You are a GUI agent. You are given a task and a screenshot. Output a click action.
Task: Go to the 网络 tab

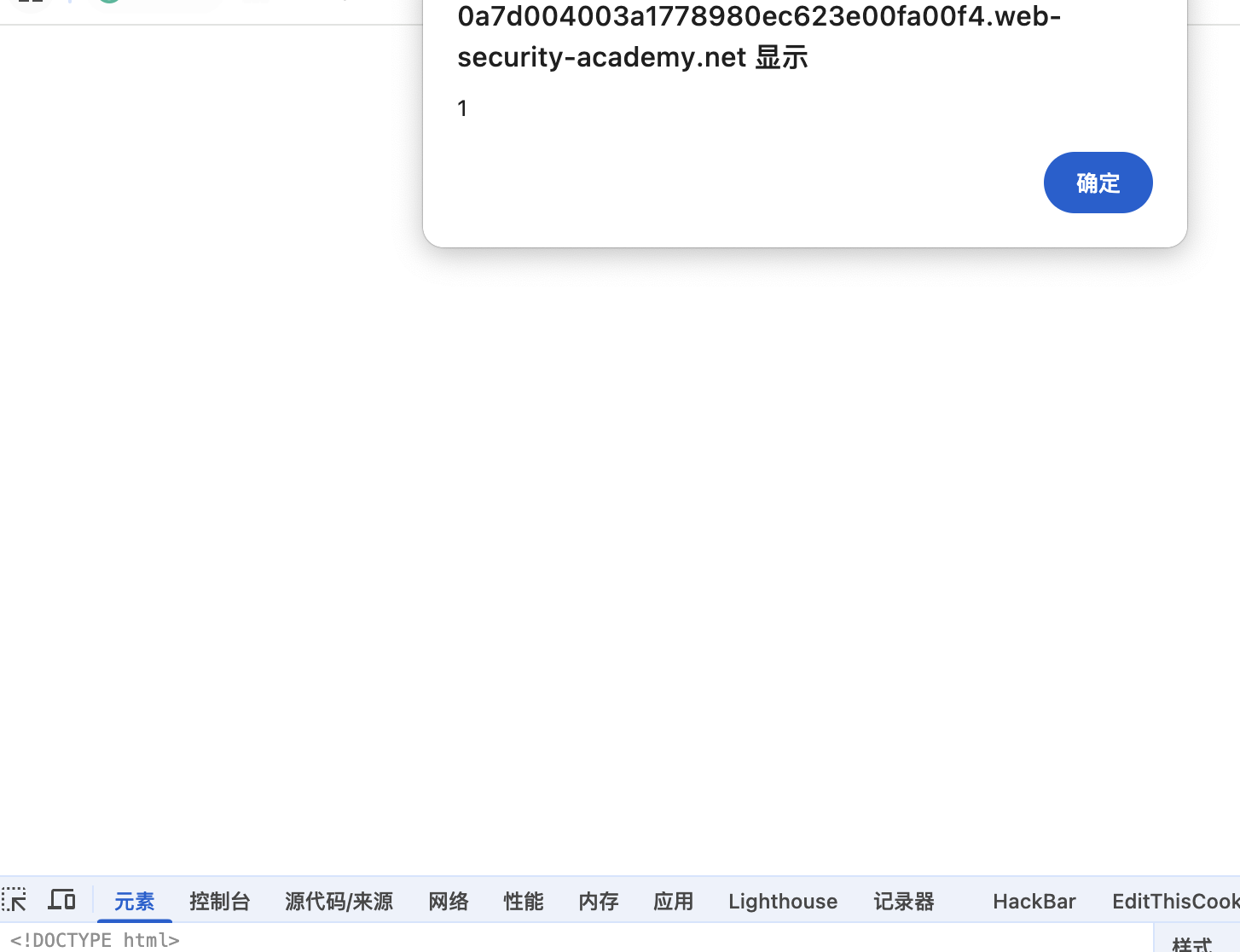(449, 902)
